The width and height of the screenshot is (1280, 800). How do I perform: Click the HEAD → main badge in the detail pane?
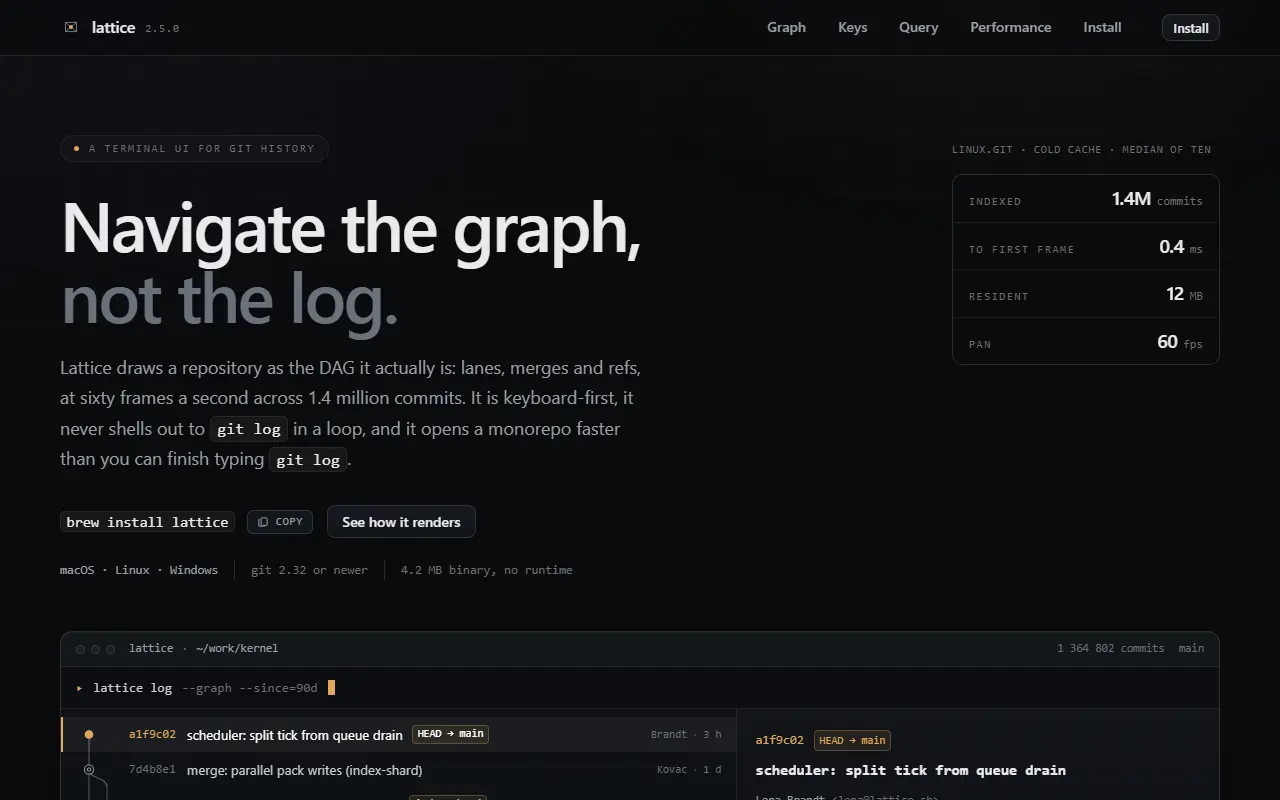852,740
